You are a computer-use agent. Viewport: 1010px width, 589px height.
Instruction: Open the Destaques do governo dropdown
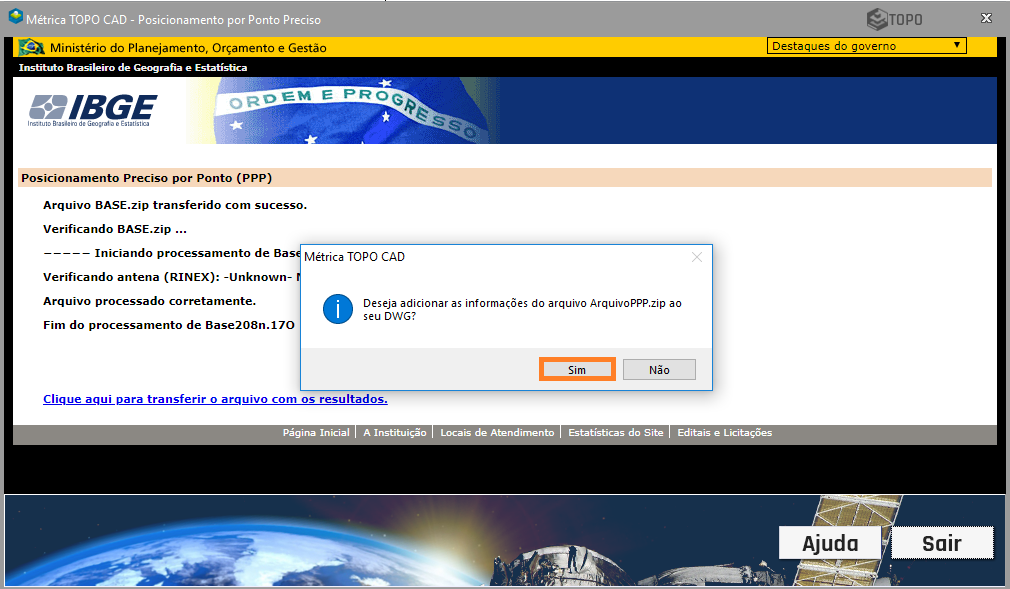tap(866, 46)
